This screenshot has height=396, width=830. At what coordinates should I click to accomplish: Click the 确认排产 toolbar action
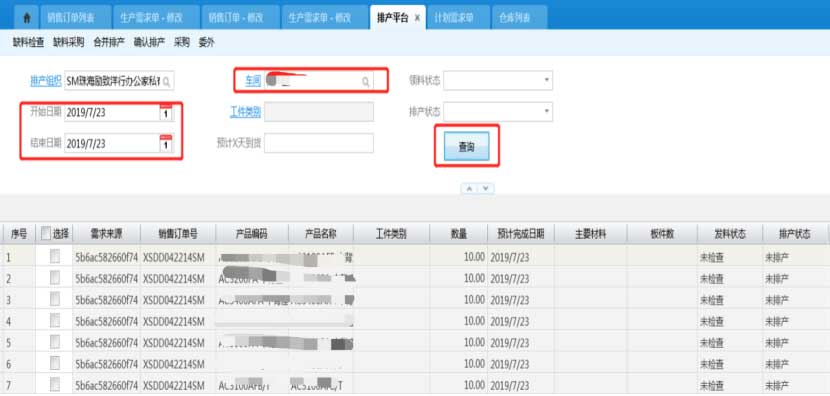point(149,43)
